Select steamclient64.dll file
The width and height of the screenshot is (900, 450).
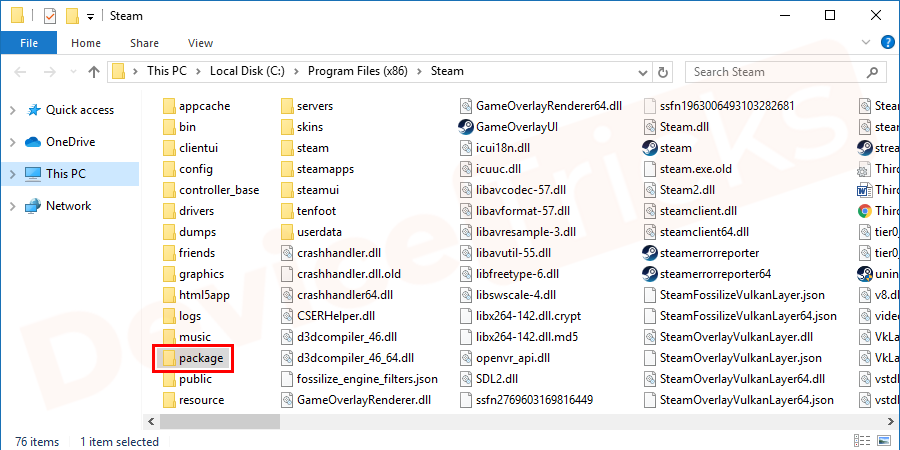pos(696,232)
